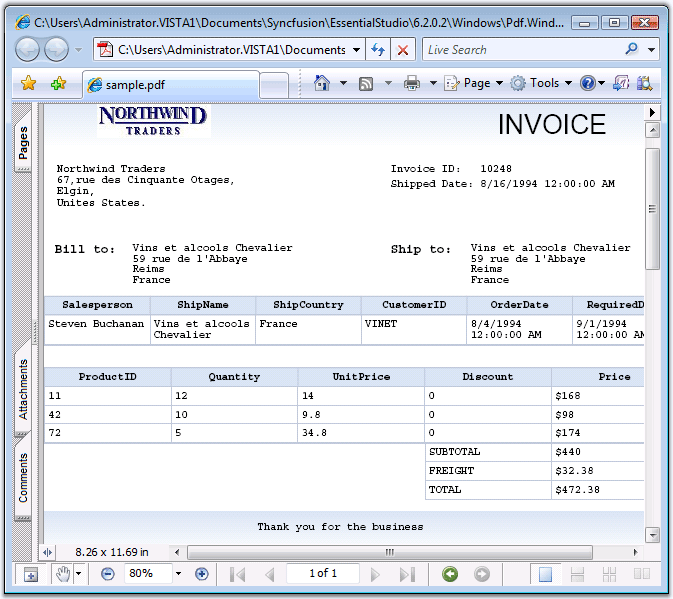Select Continuous page layout view
This screenshot has width=673, height=599.
tap(577, 574)
